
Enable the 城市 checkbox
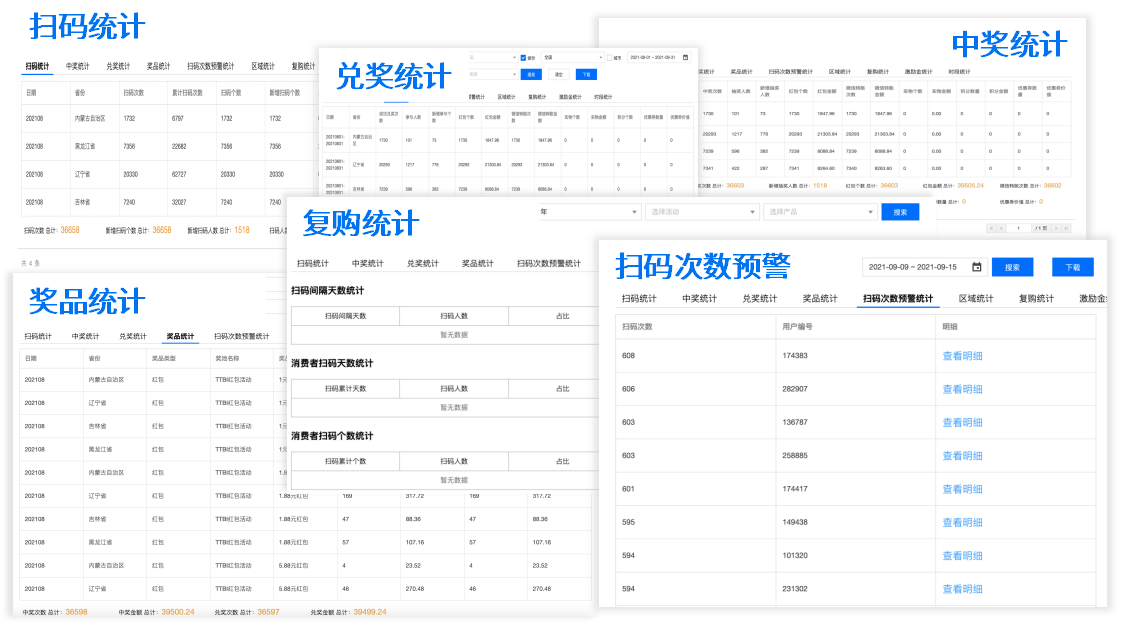(x=609, y=58)
